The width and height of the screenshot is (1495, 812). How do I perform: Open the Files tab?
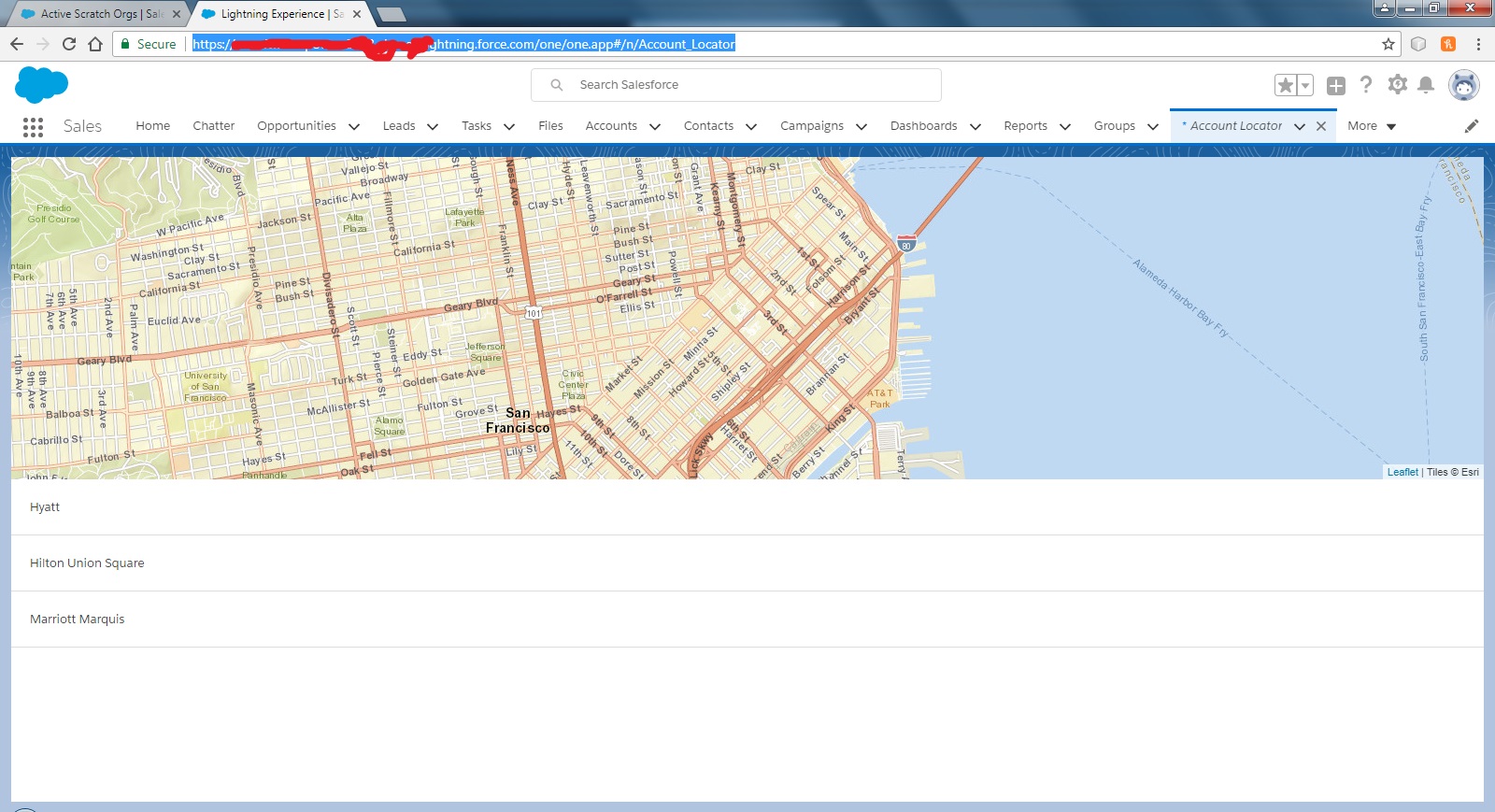tap(550, 126)
